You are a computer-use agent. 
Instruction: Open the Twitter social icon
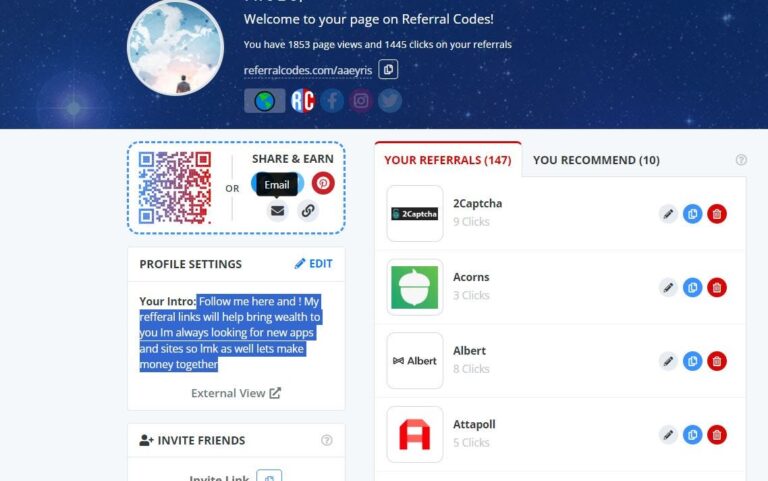390,101
